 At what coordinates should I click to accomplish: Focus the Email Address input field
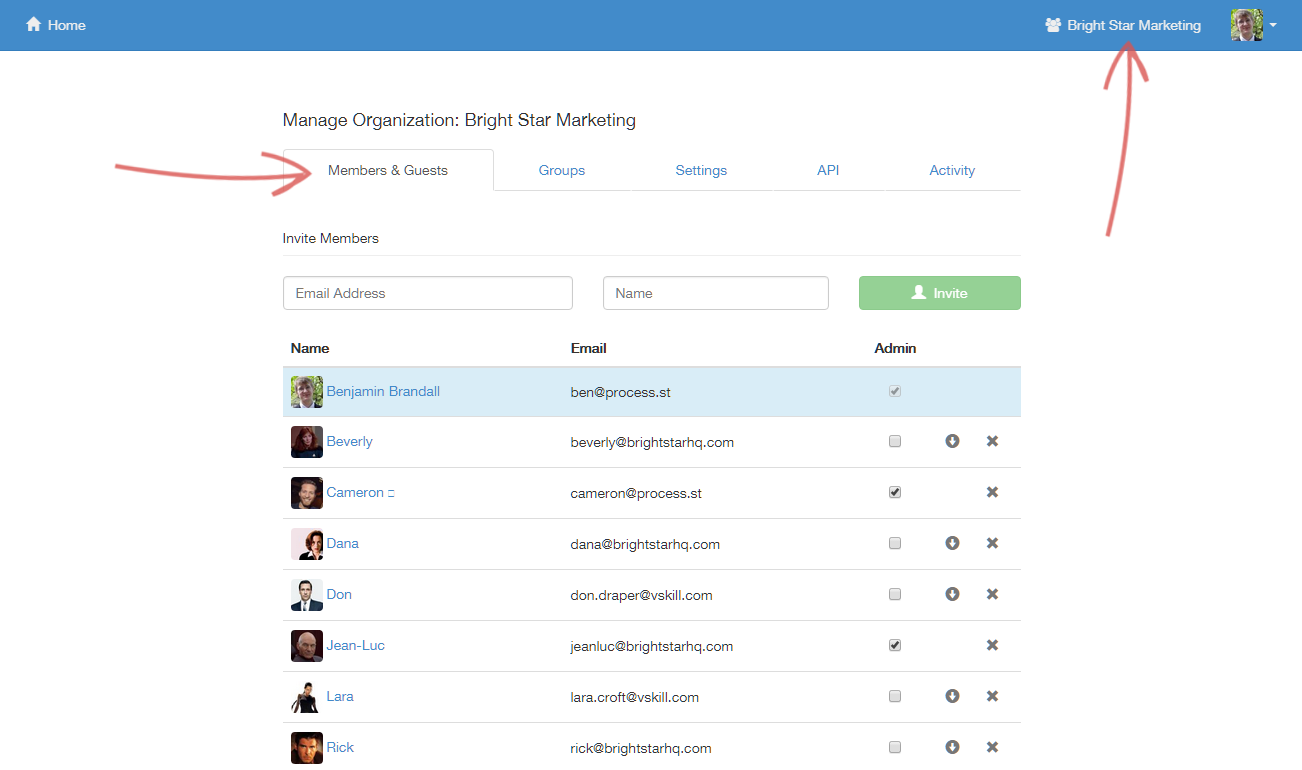click(428, 293)
